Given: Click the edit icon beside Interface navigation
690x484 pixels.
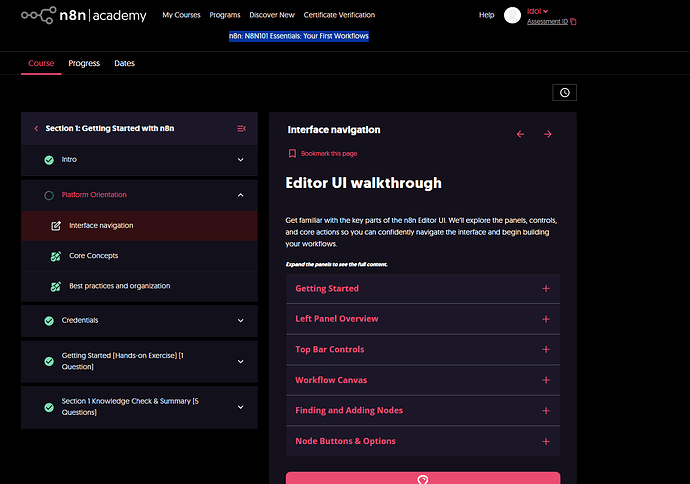Looking at the screenshot, I should tap(56, 226).
